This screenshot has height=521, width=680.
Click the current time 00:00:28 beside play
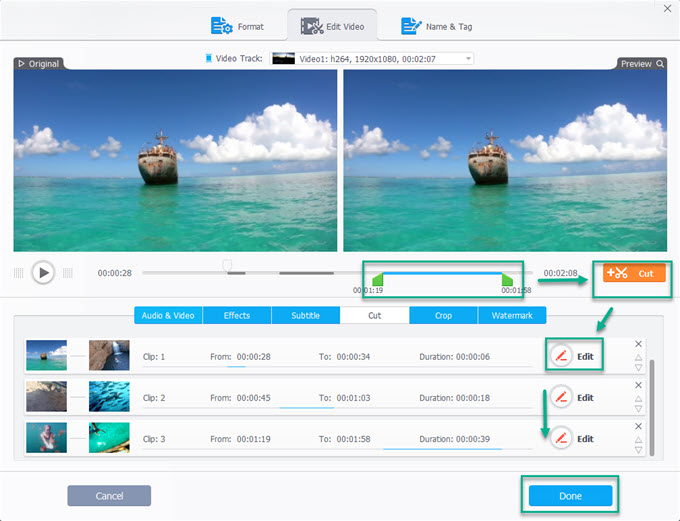point(114,273)
